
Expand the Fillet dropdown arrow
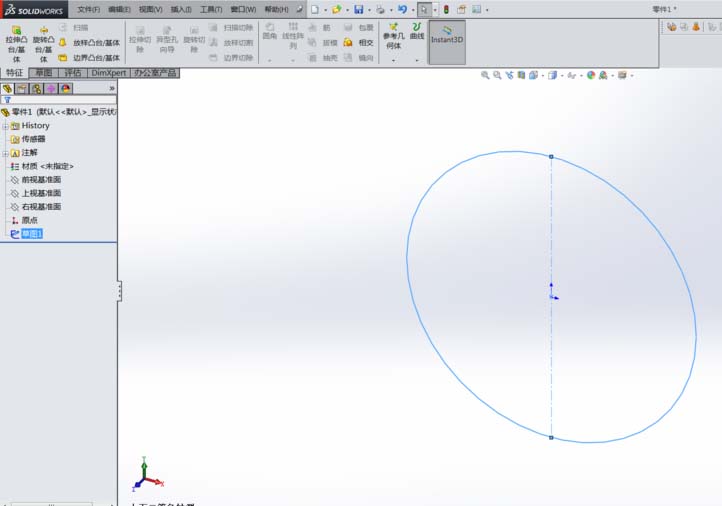(x=269, y=60)
